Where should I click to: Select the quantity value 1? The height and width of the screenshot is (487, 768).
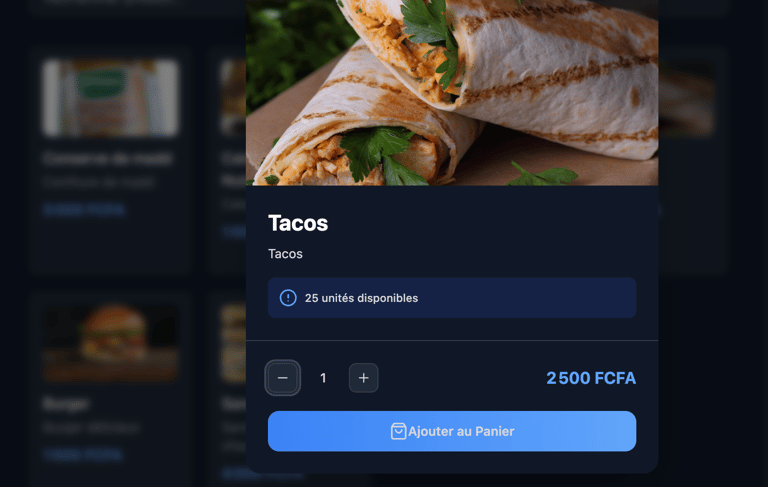[x=323, y=378]
